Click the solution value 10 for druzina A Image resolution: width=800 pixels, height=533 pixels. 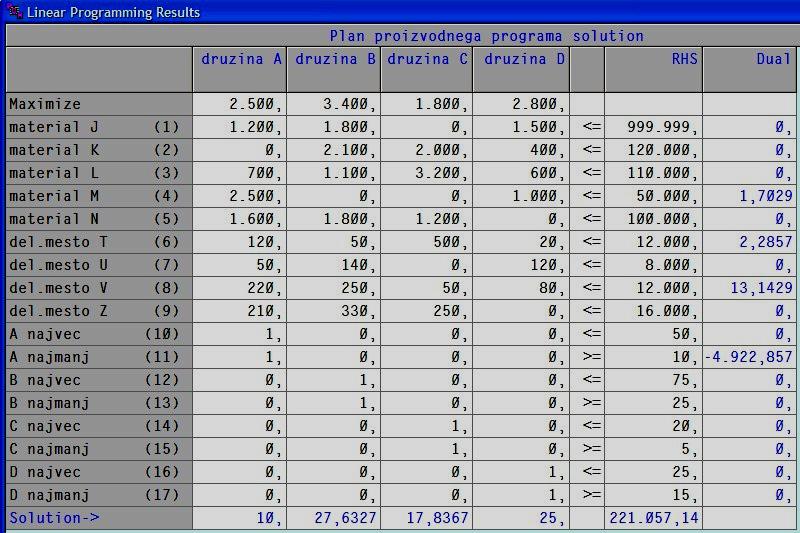(x=240, y=518)
